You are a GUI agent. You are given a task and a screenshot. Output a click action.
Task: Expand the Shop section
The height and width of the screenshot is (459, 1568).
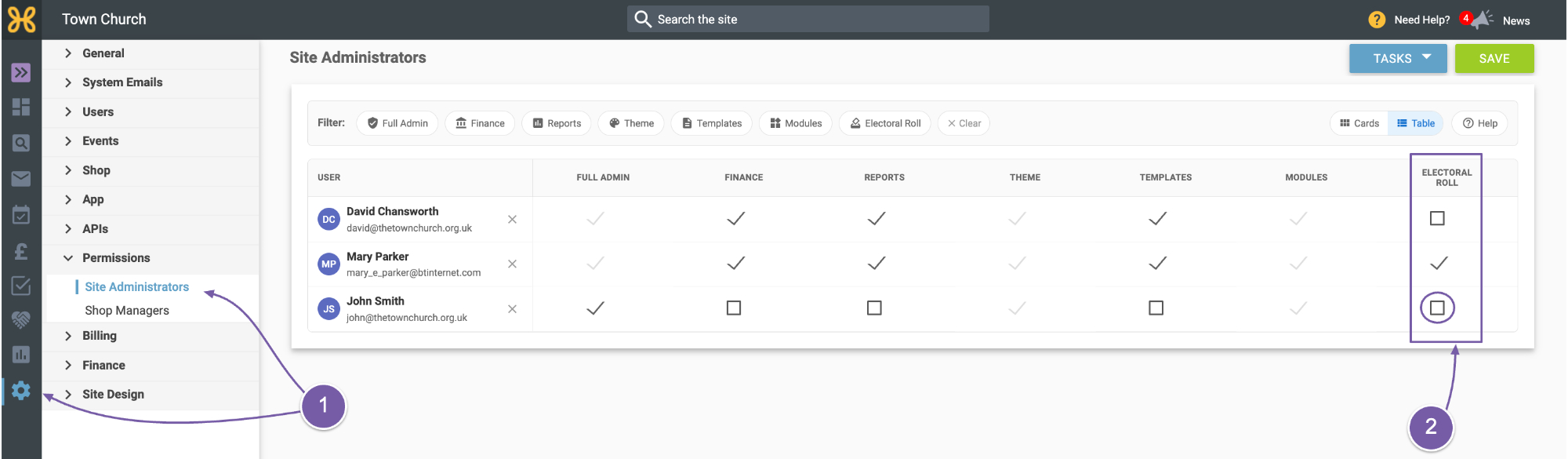pos(151,170)
